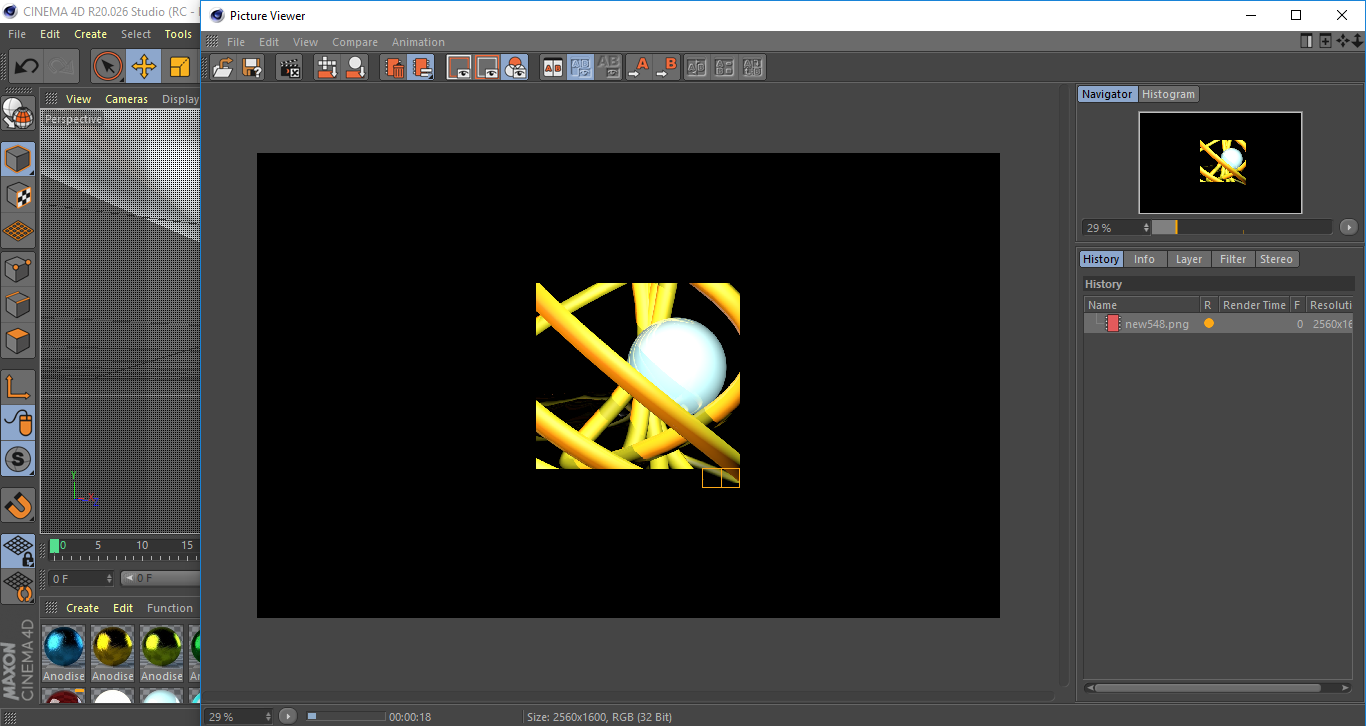Click the timeline current frame 0 F field
The width and height of the screenshot is (1366, 726).
click(80, 579)
